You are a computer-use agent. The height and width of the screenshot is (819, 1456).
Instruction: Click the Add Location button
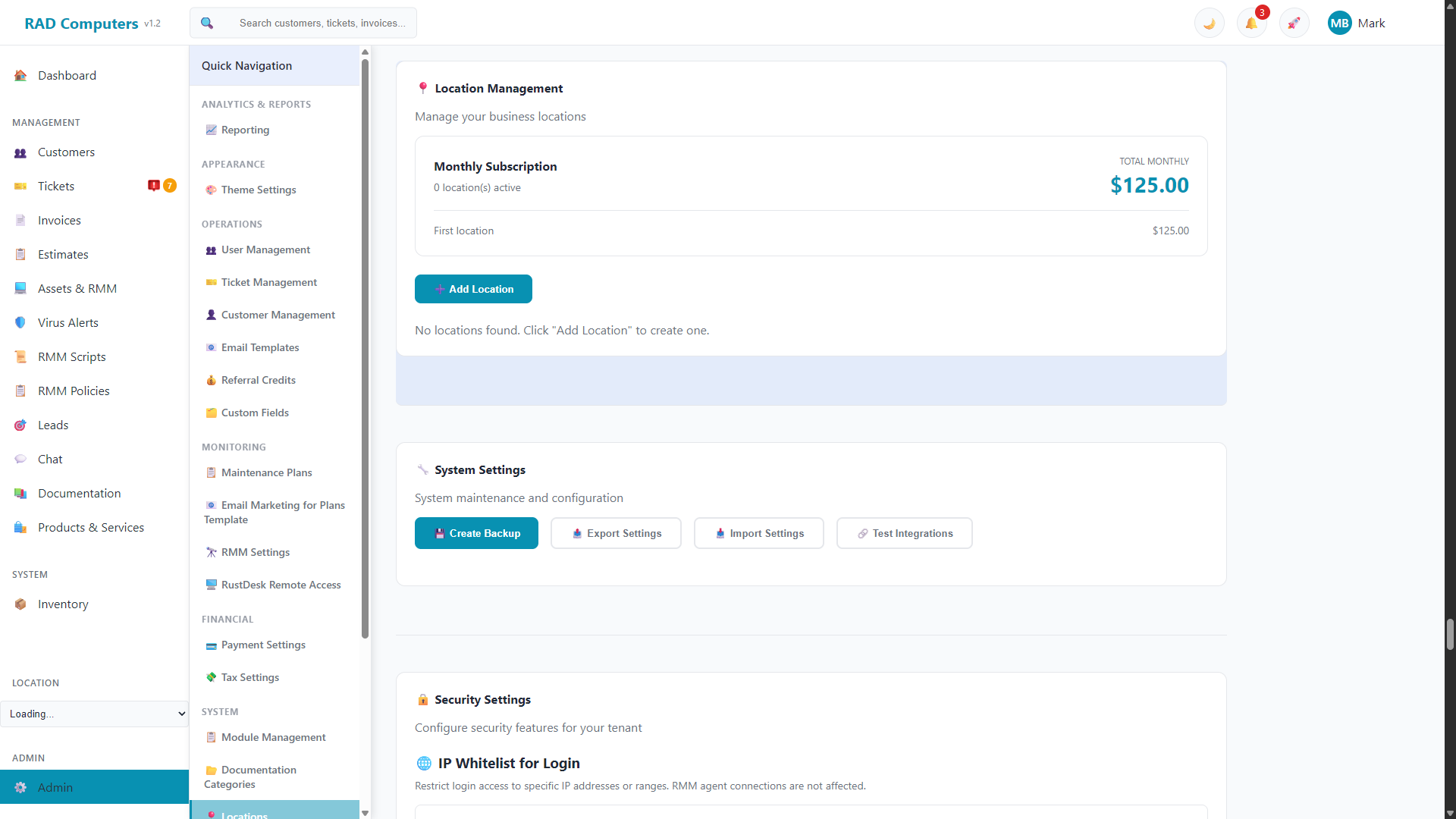pyautogui.click(x=473, y=289)
